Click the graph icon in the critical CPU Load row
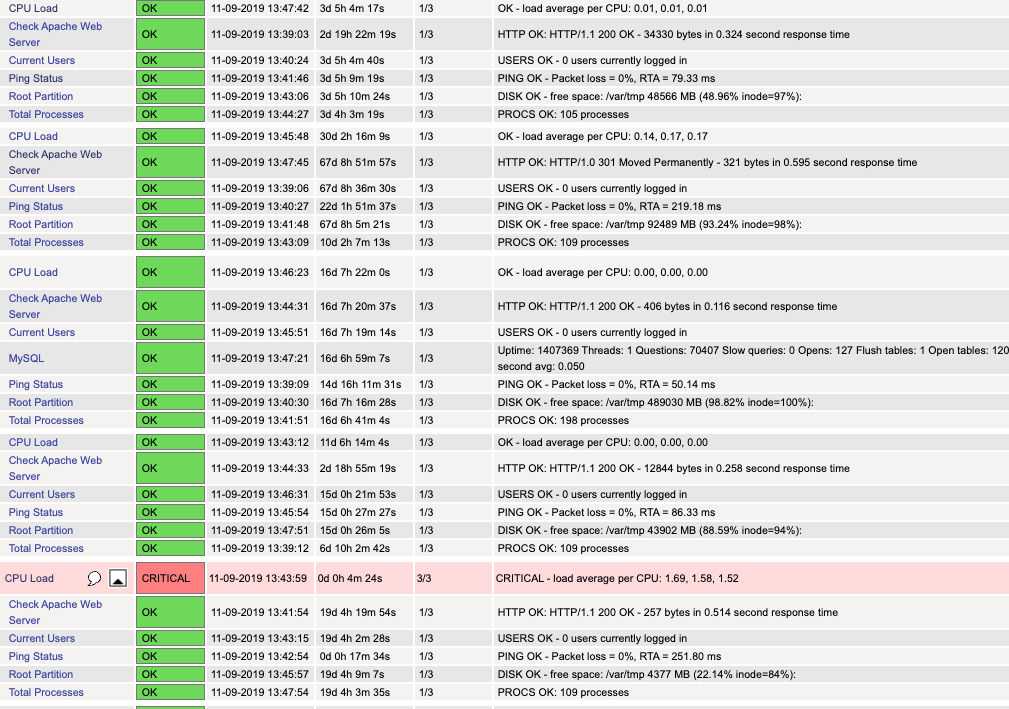1009x709 pixels. [118, 578]
